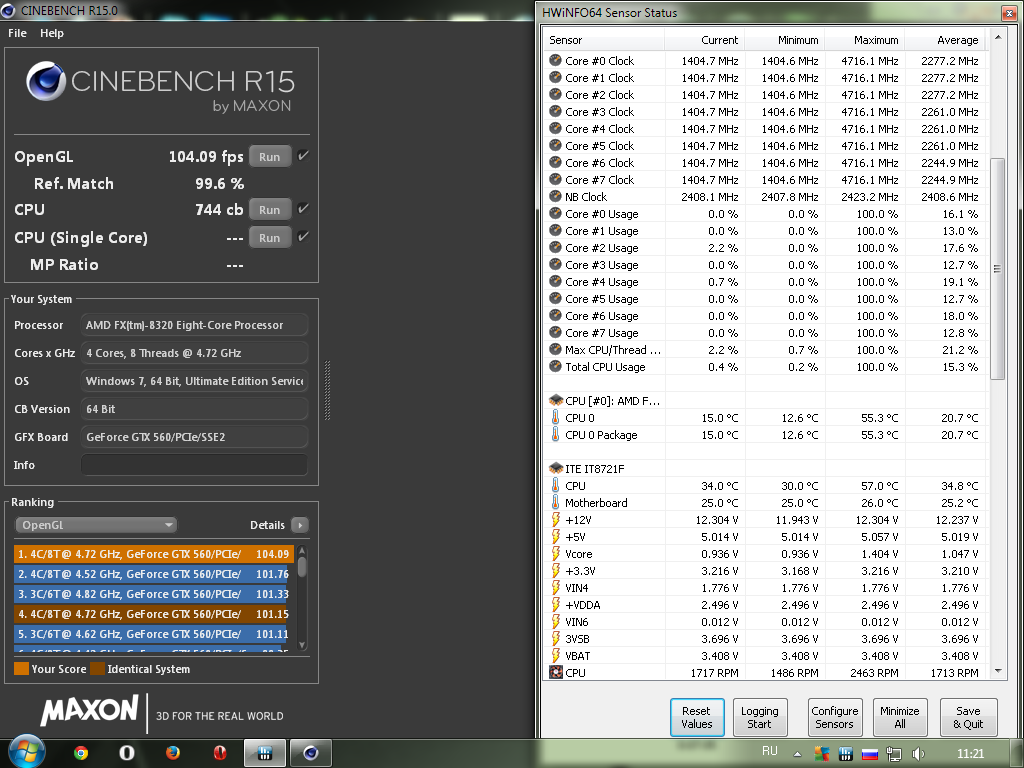1024x768 pixels.
Task: Click the Core #7 Clock sensor icon
Action: [555, 179]
